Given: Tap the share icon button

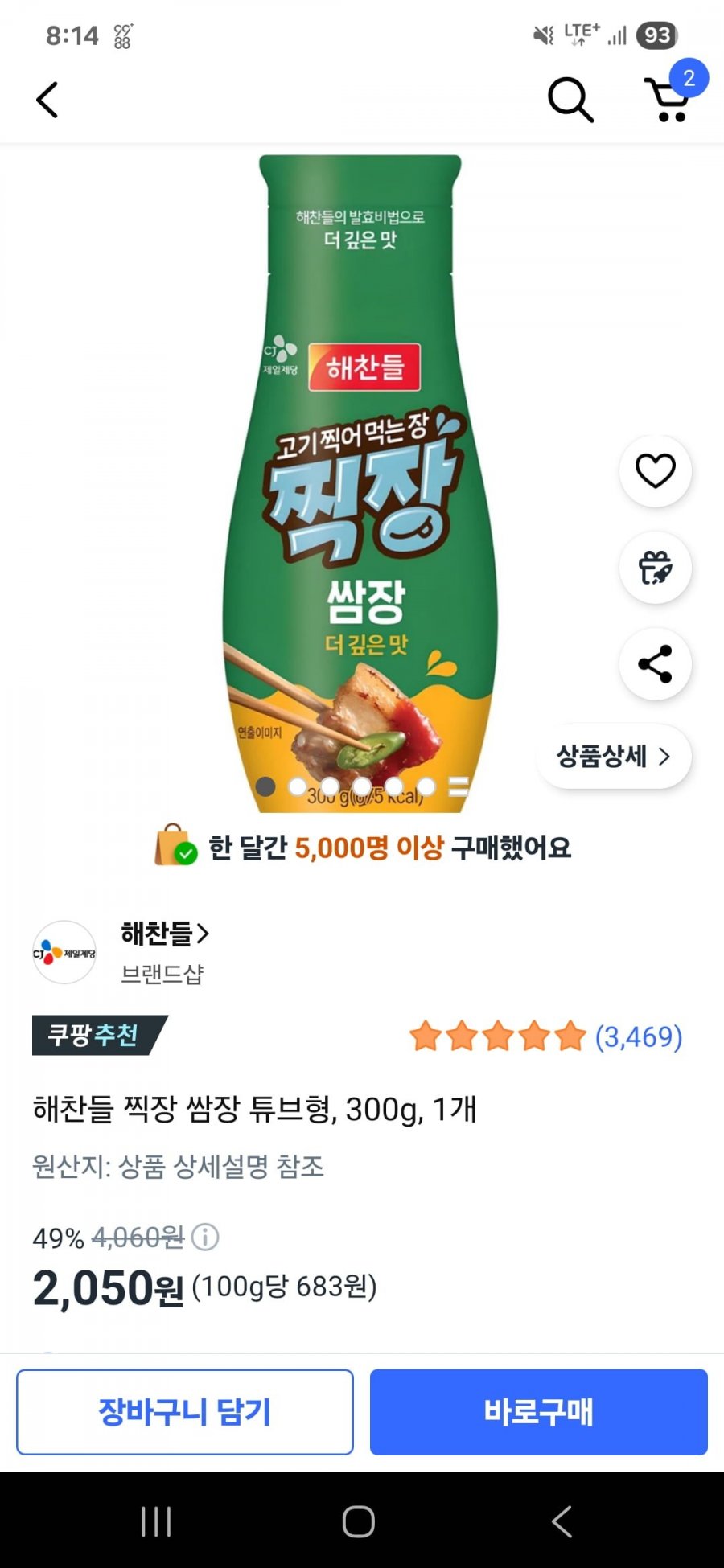Looking at the screenshot, I should (655, 664).
